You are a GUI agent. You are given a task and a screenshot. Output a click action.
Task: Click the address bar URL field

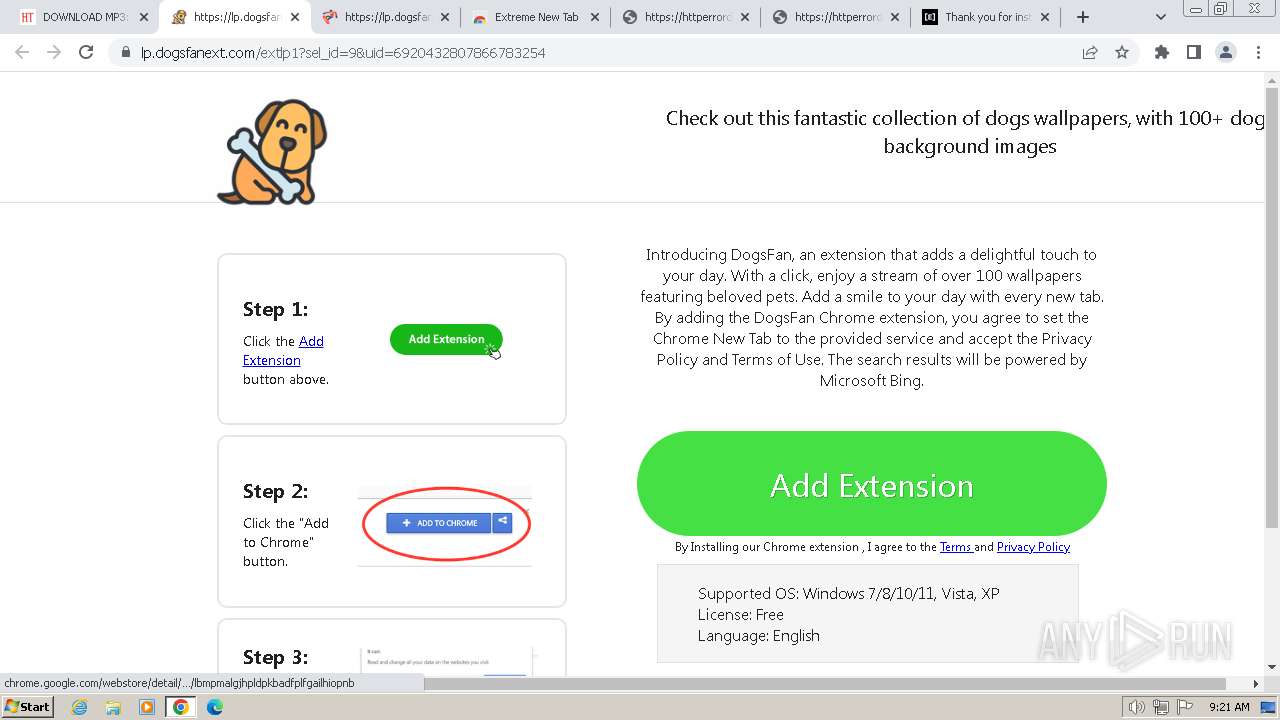600,53
